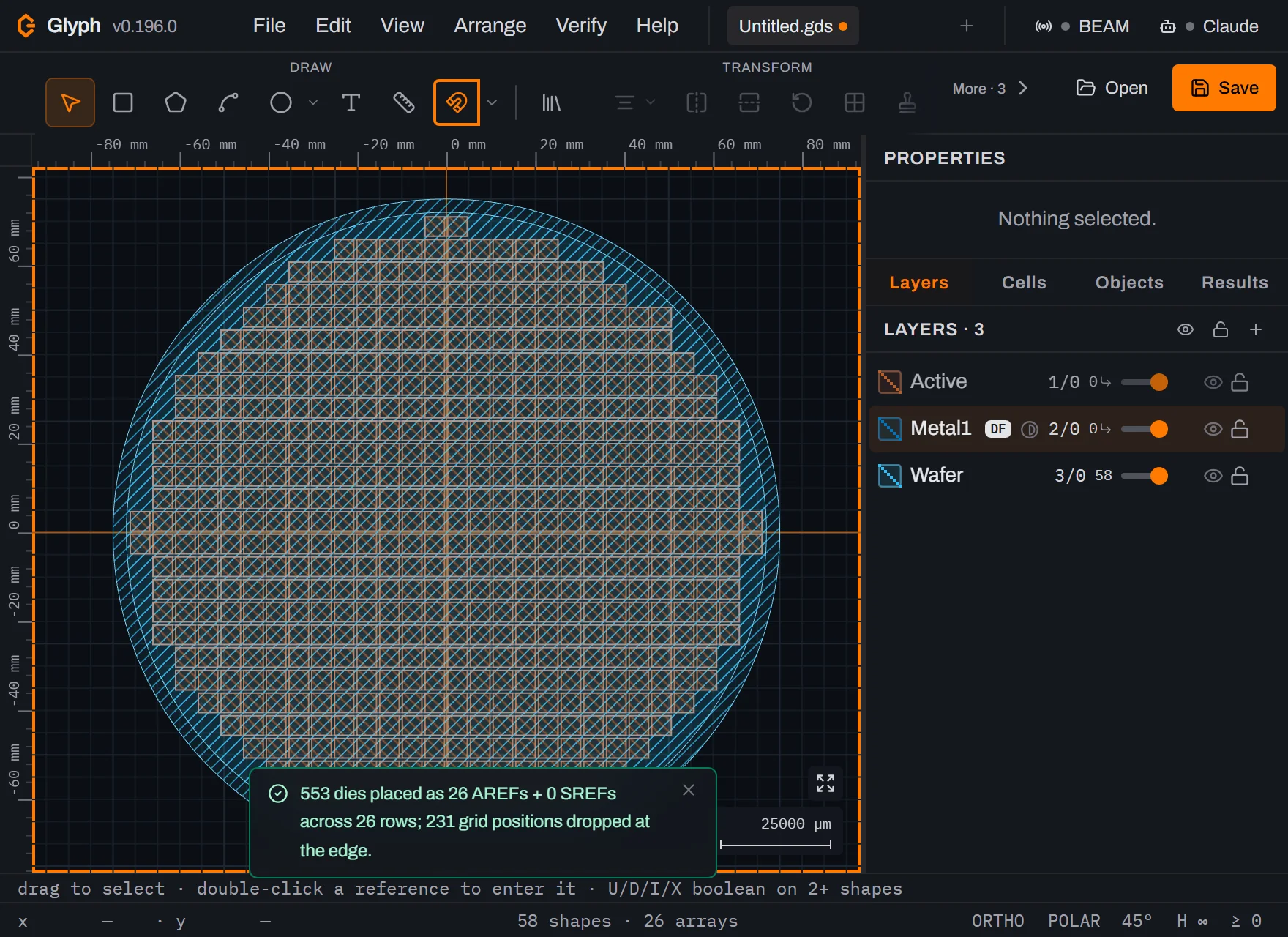
Task: Activate the ruler measure tool
Action: point(404,102)
